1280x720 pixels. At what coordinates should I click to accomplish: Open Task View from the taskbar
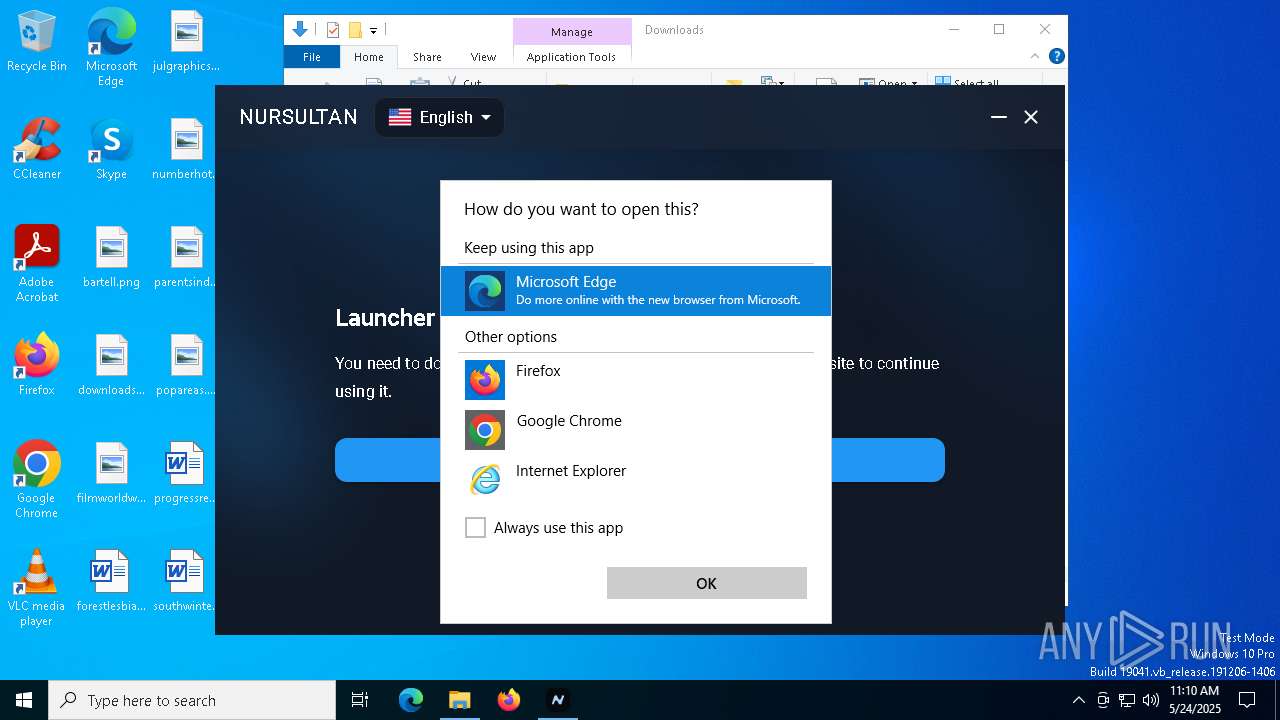tap(360, 700)
